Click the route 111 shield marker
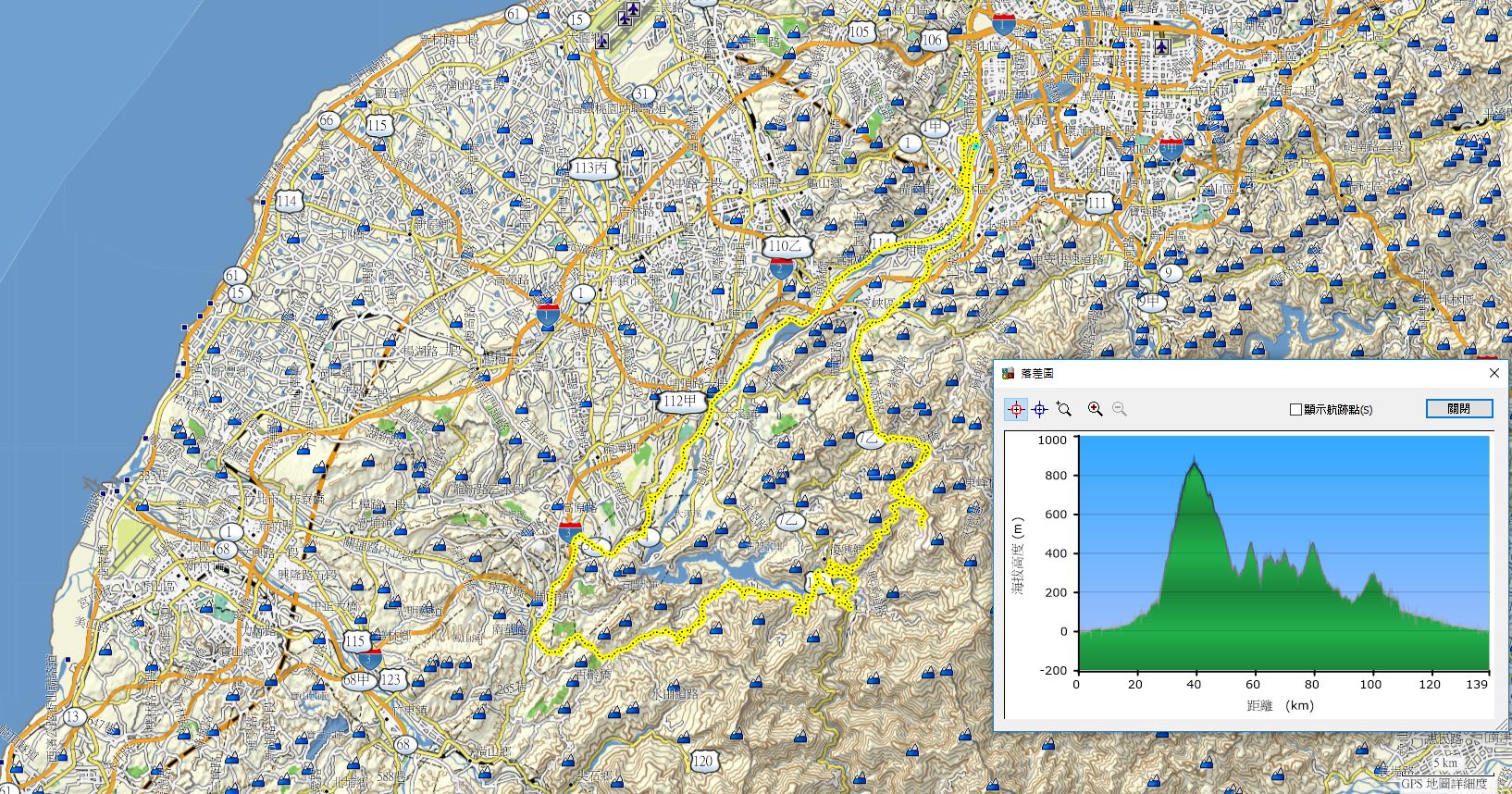This screenshot has width=1512, height=794. 1098,202
